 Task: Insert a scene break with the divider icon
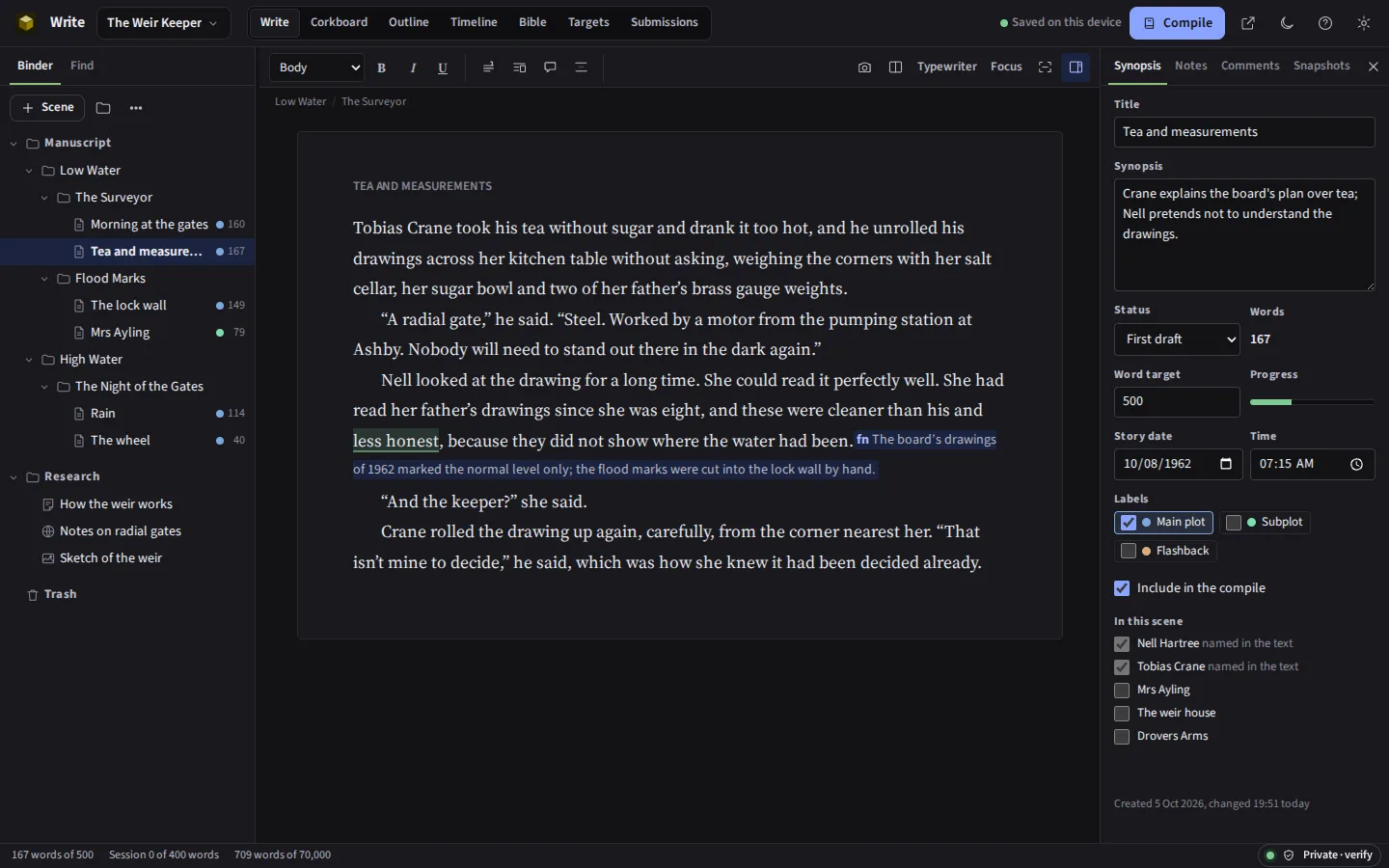(x=581, y=68)
